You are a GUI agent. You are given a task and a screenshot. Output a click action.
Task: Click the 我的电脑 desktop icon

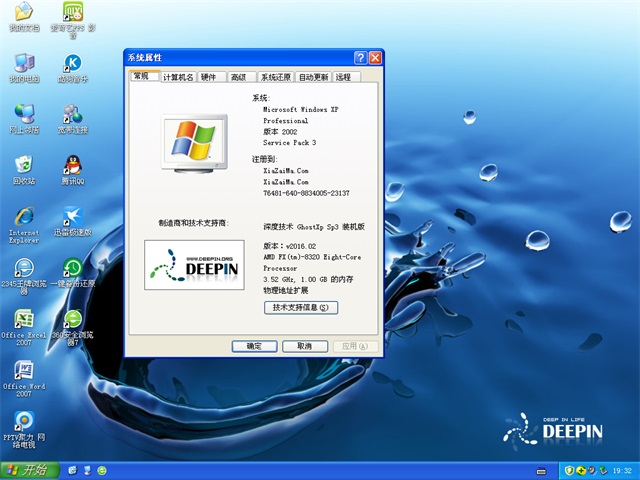(23, 63)
